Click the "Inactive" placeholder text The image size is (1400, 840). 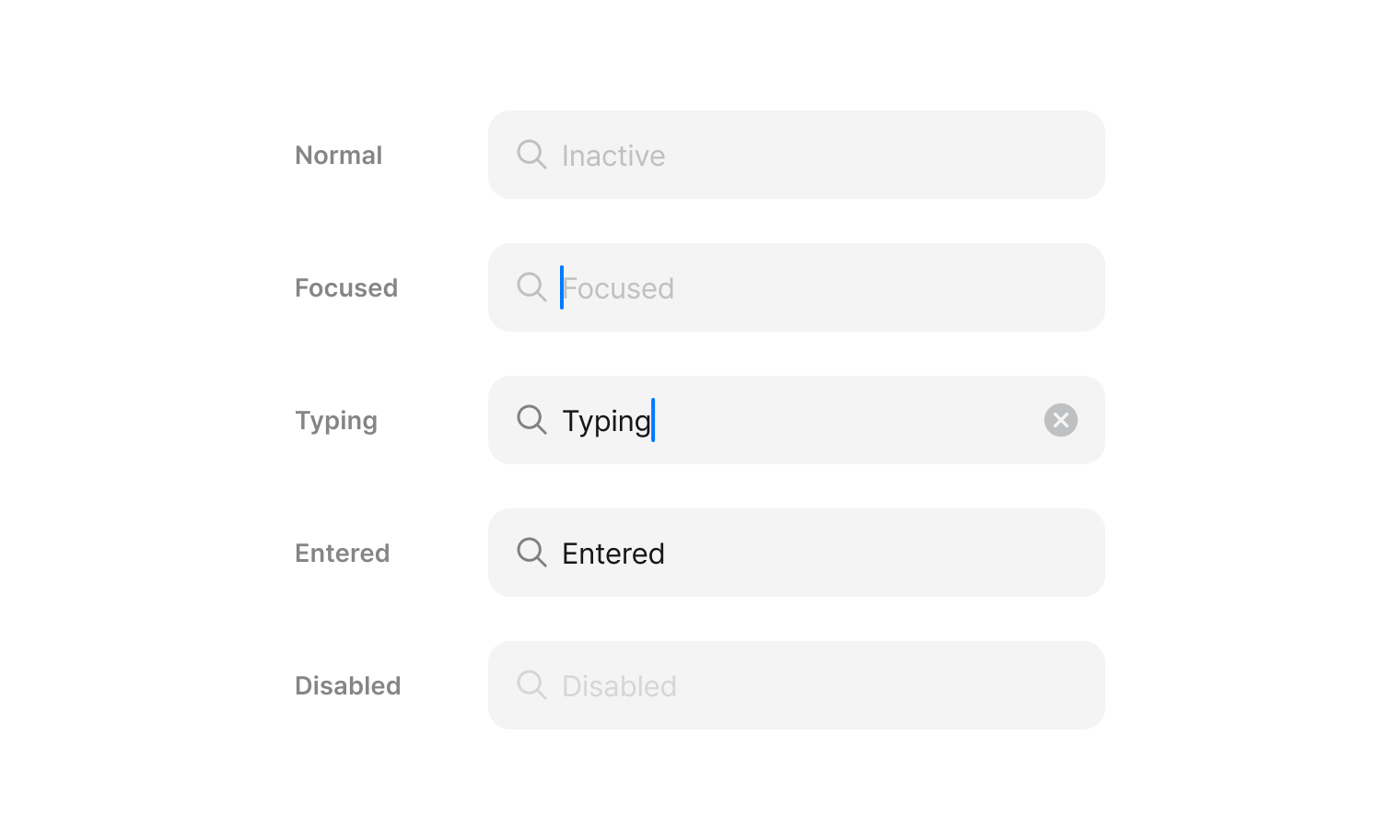pyautogui.click(x=613, y=156)
